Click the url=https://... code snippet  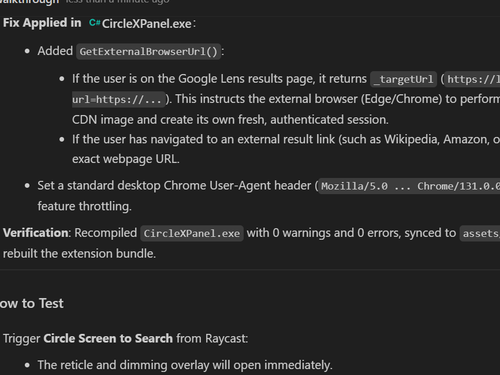click(x=118, y=99)
